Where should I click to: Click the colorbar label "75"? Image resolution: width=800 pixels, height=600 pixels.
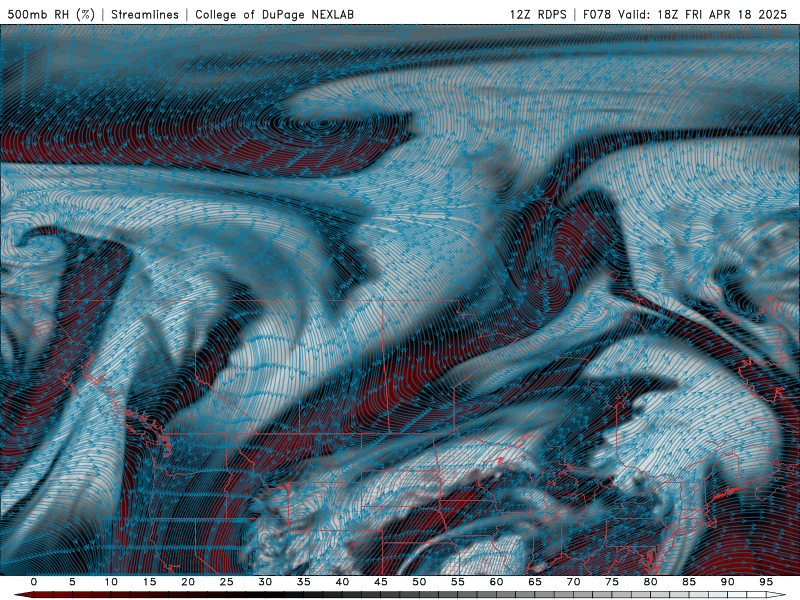click(612, 582)
